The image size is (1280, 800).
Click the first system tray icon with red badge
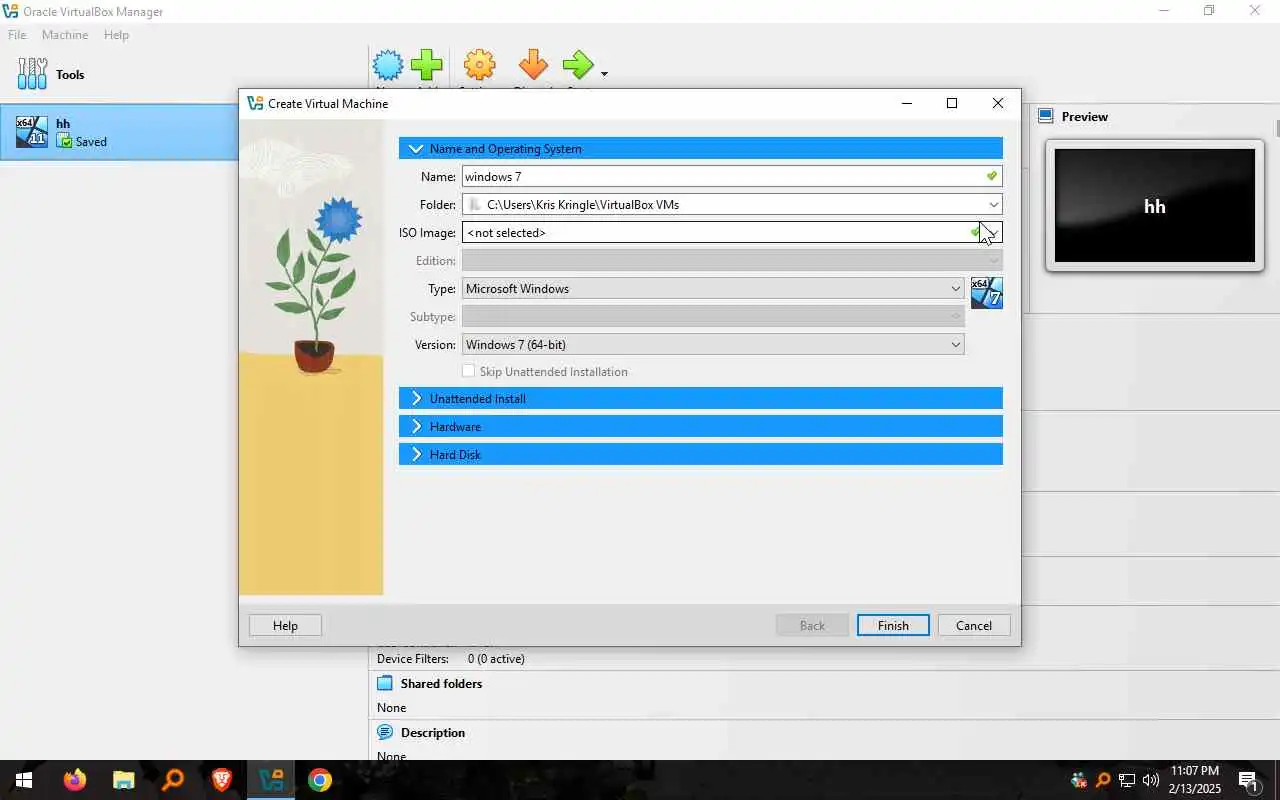click(1079, 780)
